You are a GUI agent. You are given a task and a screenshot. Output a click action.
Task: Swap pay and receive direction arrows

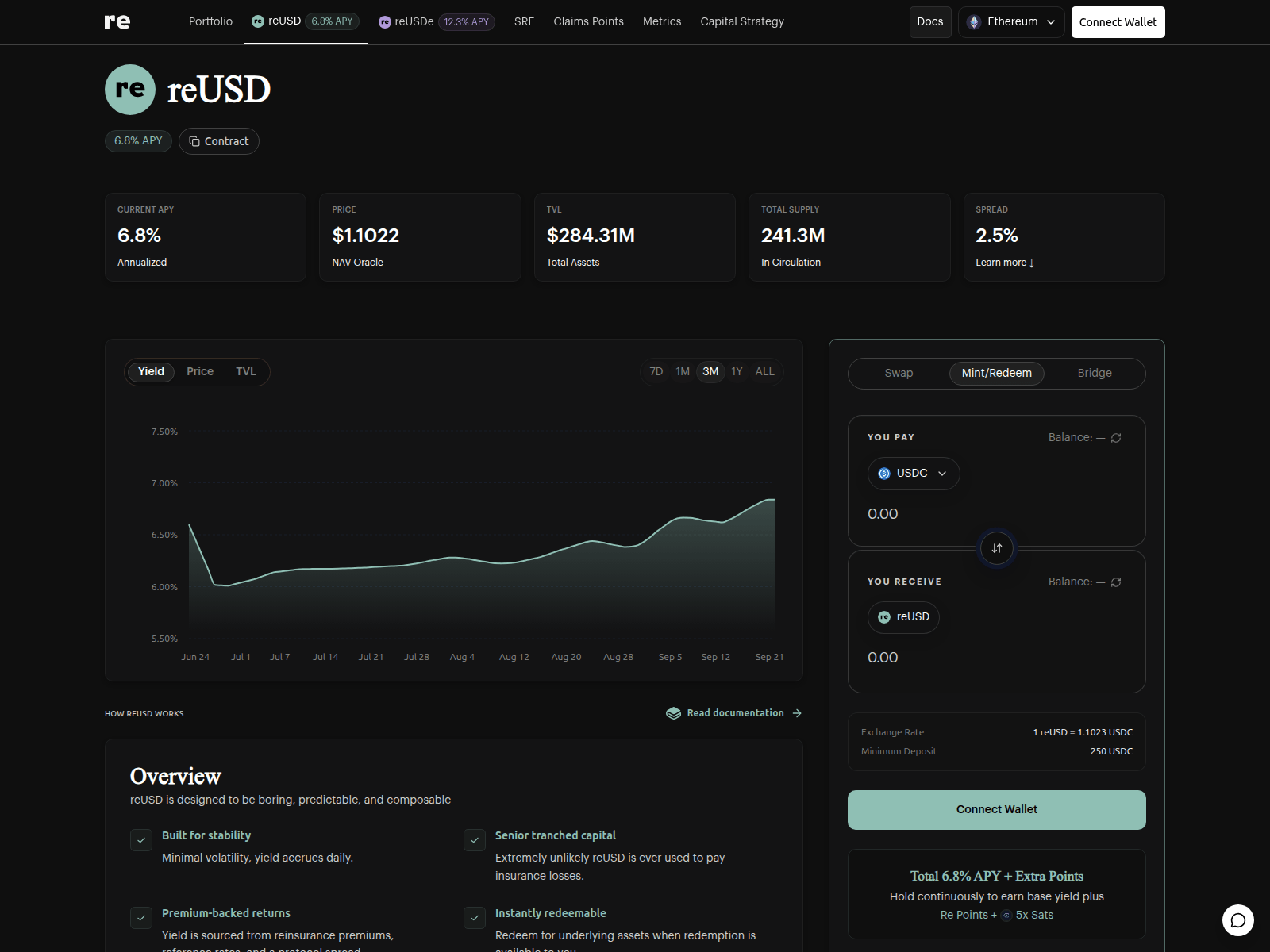pyautogui.click(x=997, y=548)
